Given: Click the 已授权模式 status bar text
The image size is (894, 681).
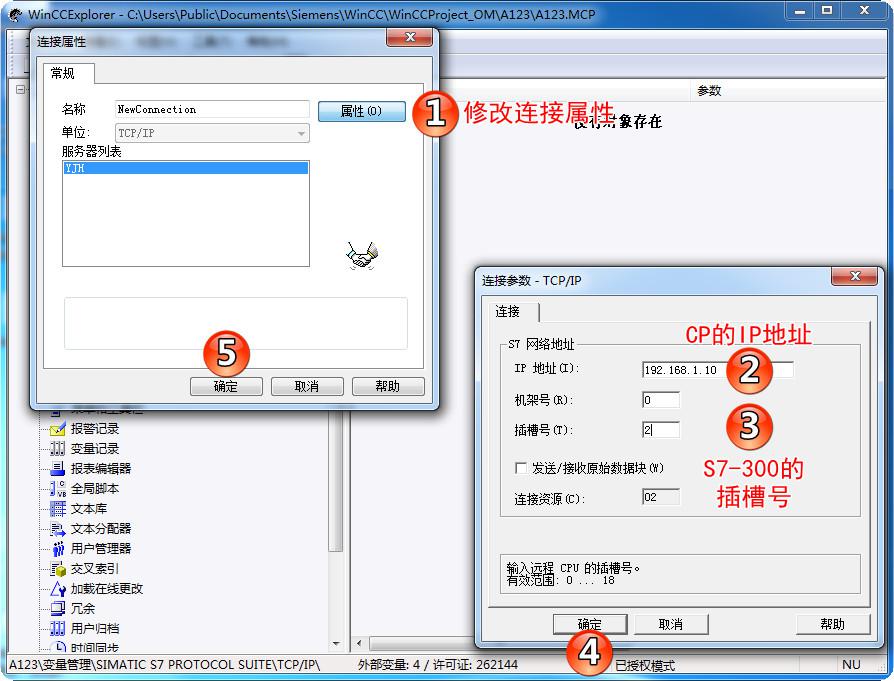Looking at the screenshot, I should (x=645, y=666).
